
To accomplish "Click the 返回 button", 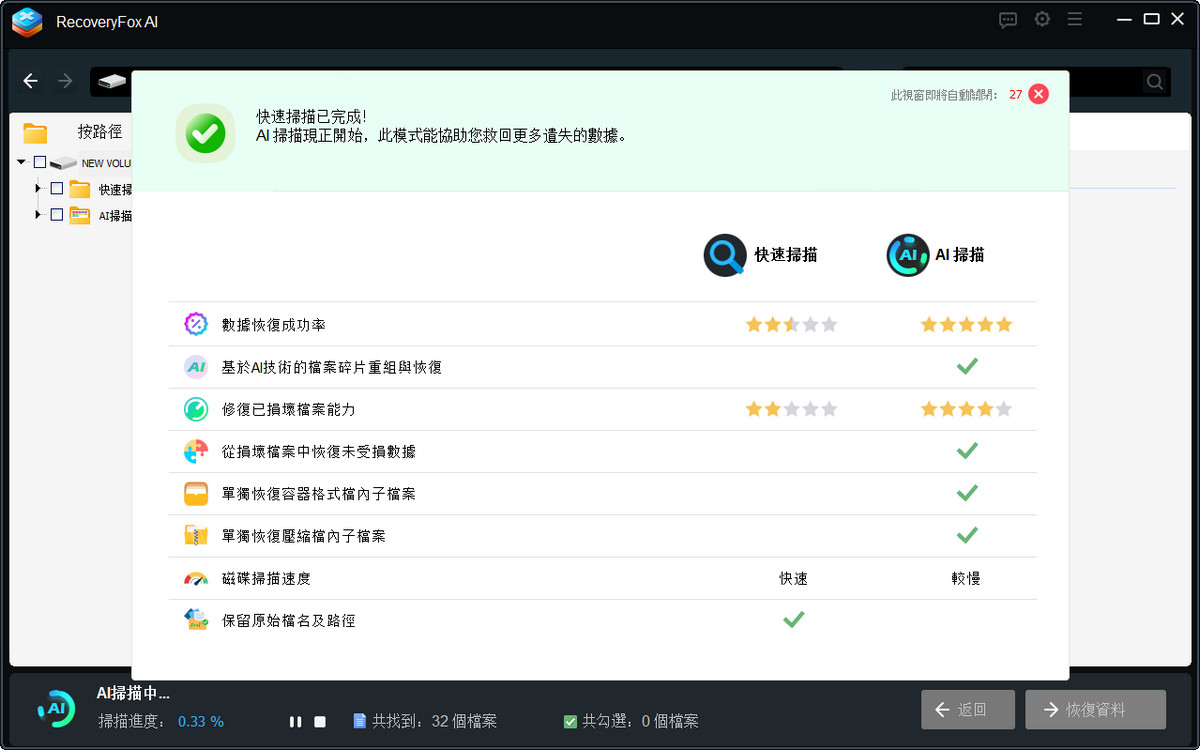I will pyautogui.click(x=968, y=709).
